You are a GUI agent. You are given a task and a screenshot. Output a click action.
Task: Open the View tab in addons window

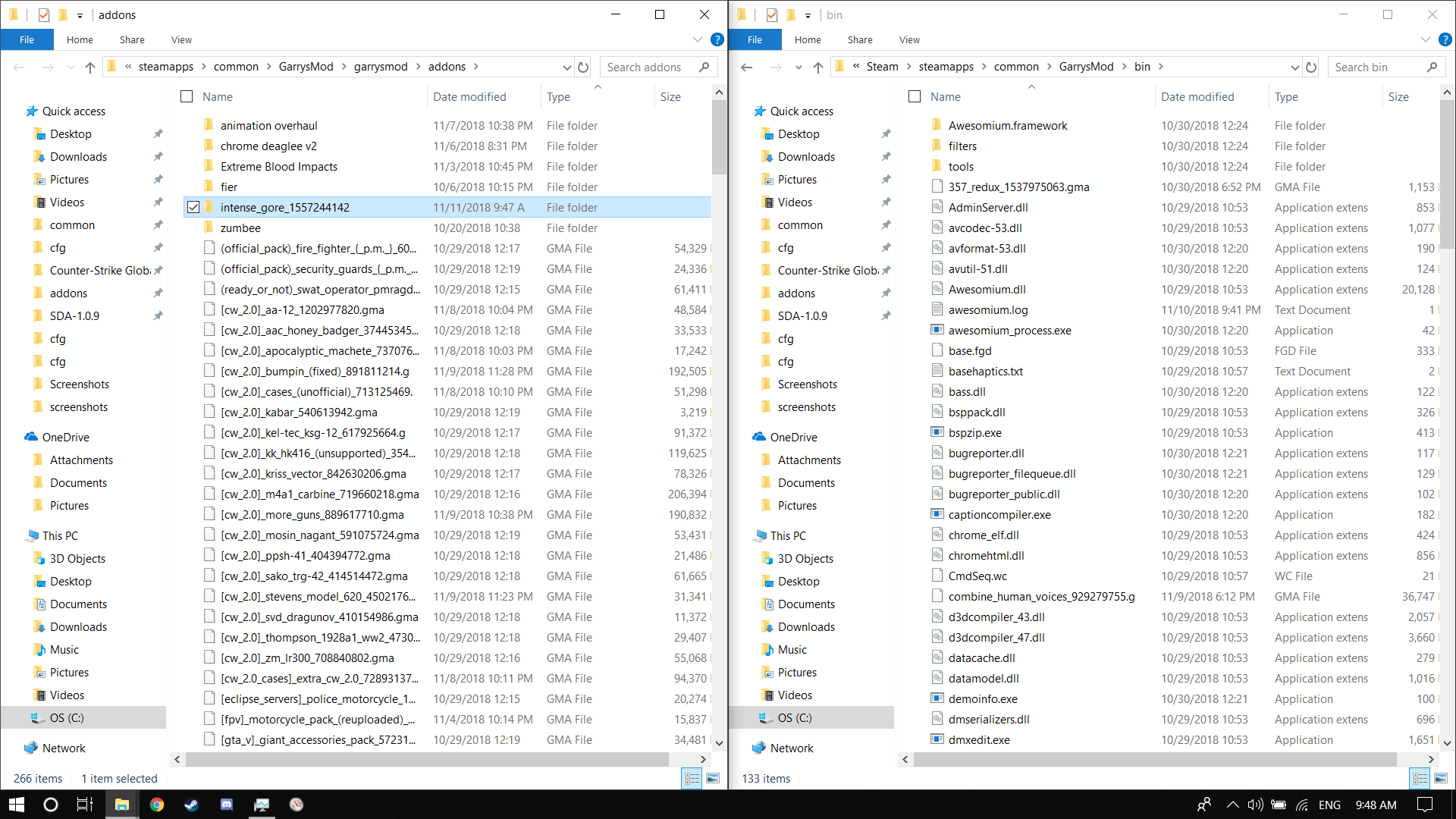tap(181, 39)
